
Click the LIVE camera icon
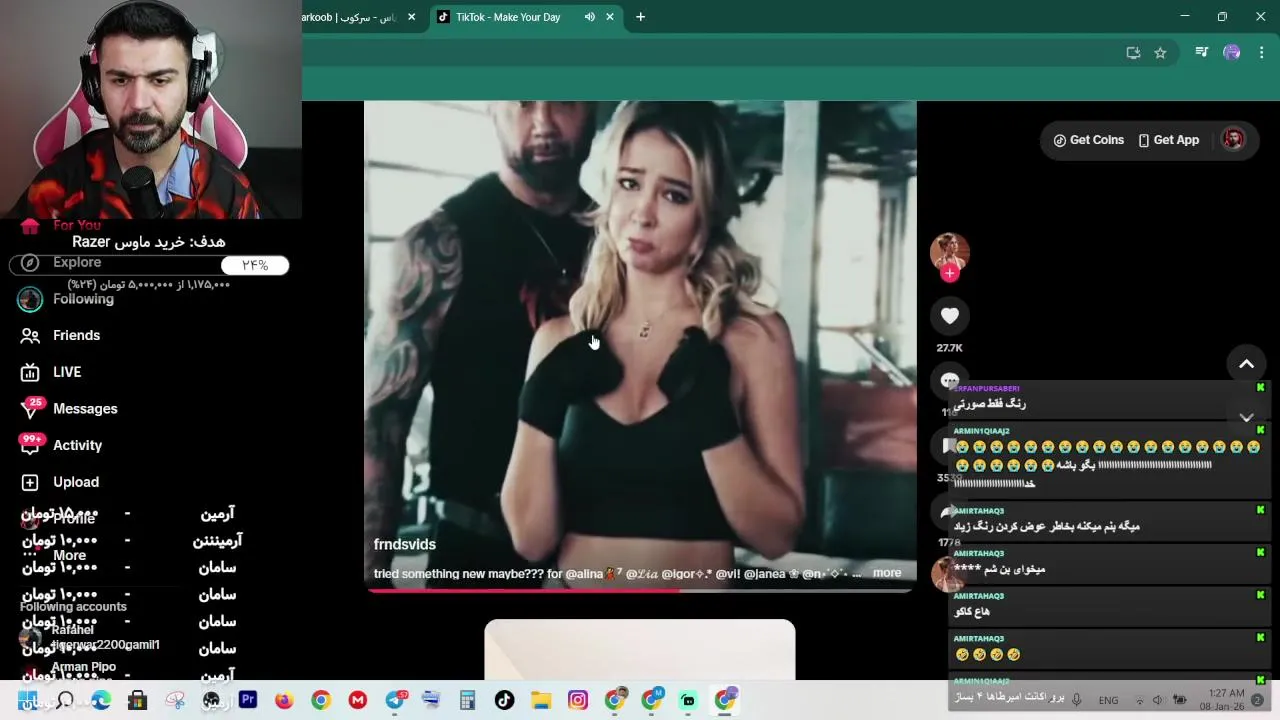click(x=30, y=372)
